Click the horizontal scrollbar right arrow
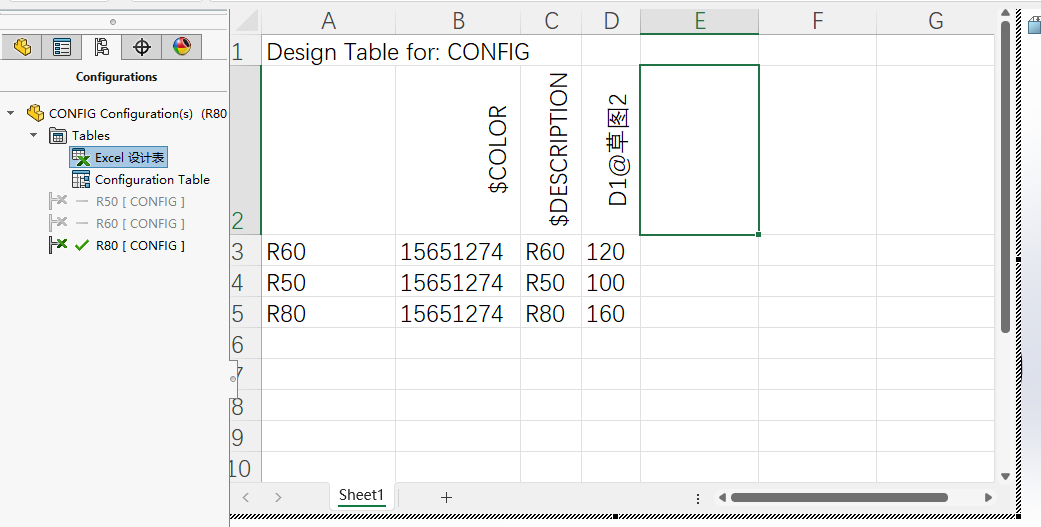The width and height of the screenshot is (1041, 527). (989, 497)
